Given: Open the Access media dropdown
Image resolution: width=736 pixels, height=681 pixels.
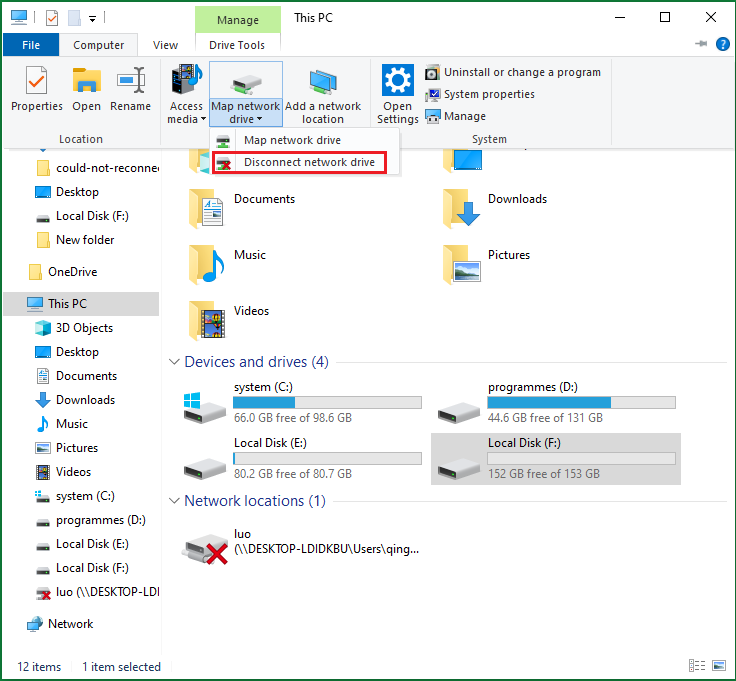Looking at the screenshot, I should (x=186, y=93).
